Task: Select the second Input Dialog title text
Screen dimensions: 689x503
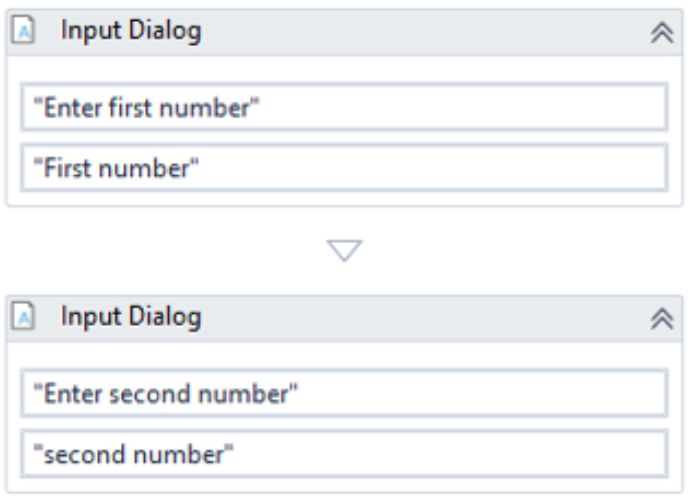Action: [x=131, y=318]
